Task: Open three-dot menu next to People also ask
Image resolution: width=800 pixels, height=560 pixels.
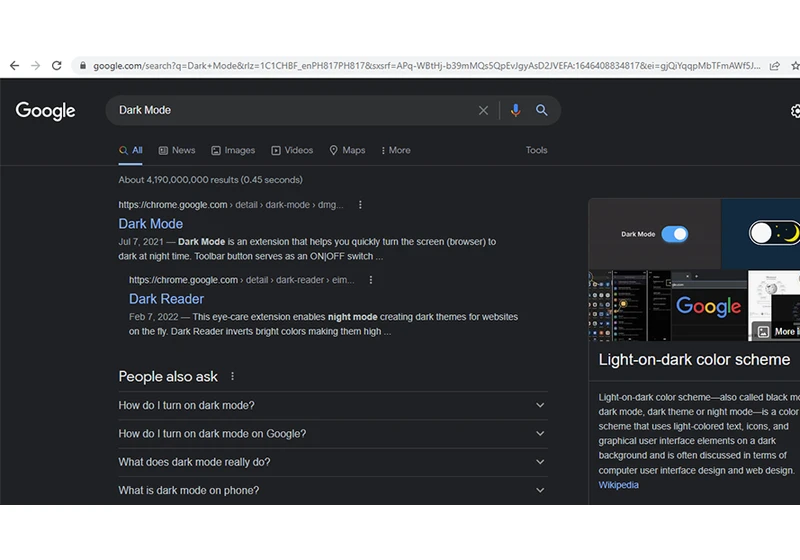Action: (233, 376)
